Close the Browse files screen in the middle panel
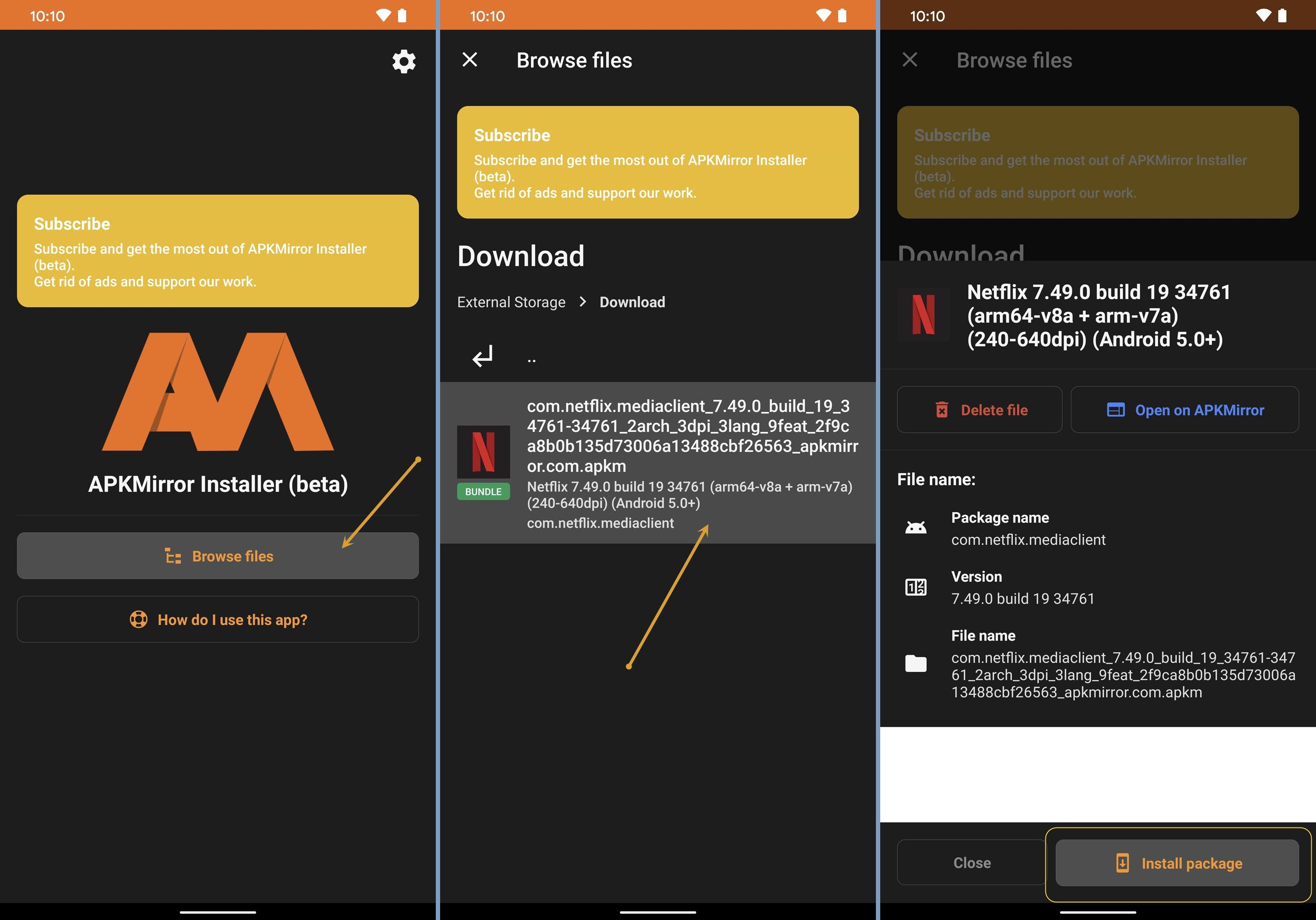The image size is (1316, 920). pyautogui.click(x=470, y=60)
